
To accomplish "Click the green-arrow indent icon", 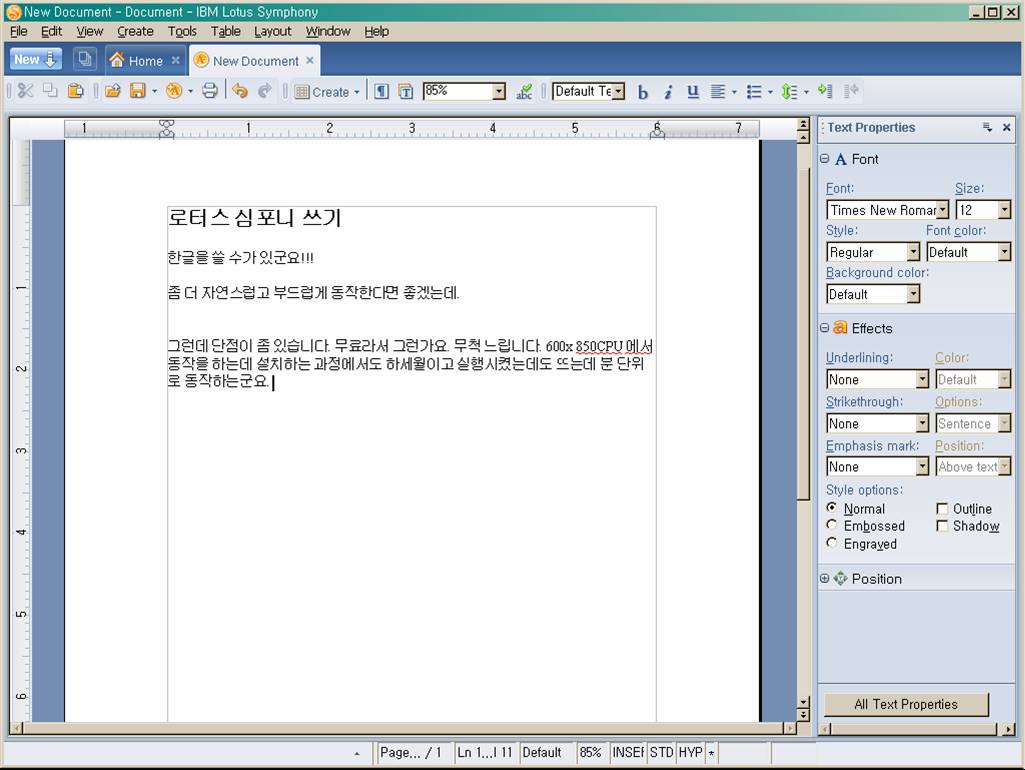I will click(825, 92).
